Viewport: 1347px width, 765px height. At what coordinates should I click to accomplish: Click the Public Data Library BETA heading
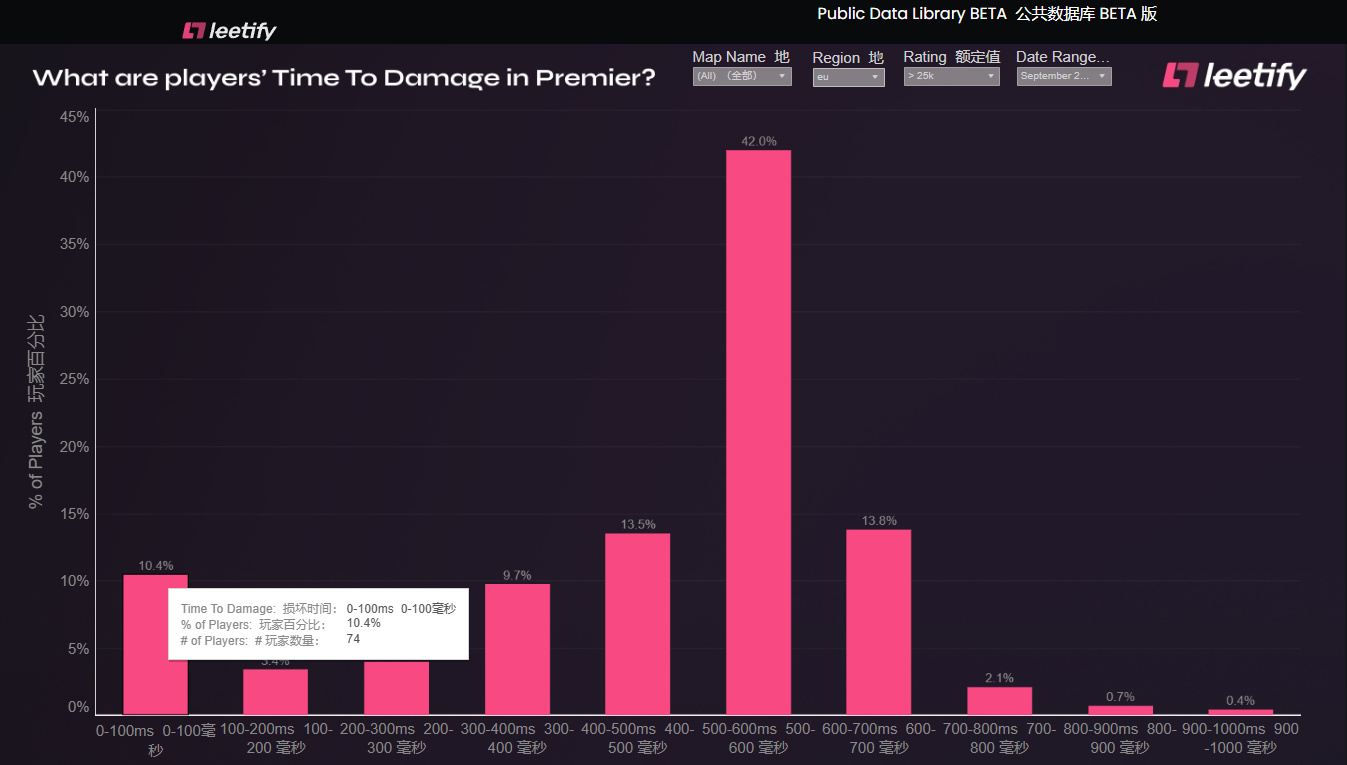point(987,14)
